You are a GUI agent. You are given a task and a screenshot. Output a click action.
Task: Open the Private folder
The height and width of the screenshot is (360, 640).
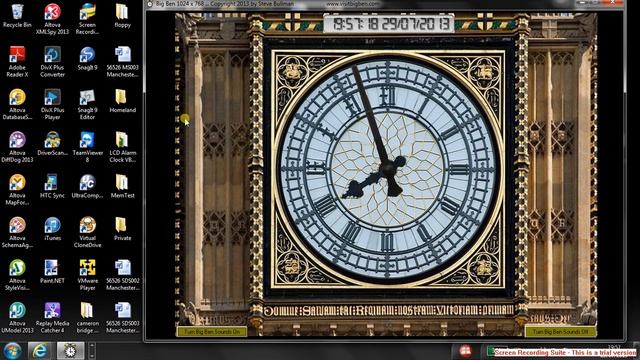pos(122,229)
